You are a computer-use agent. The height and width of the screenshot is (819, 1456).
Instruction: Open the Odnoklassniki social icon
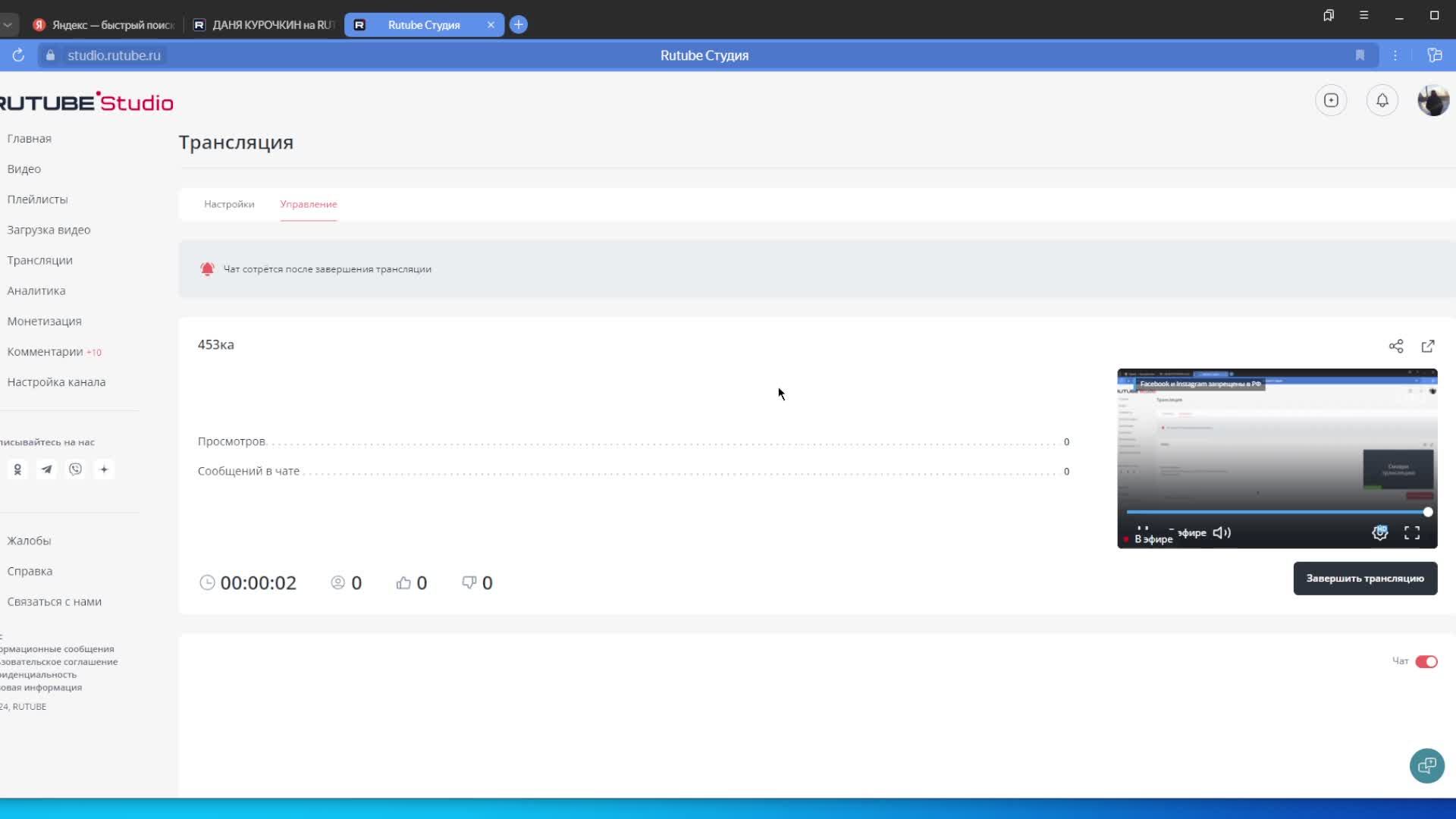17,469
